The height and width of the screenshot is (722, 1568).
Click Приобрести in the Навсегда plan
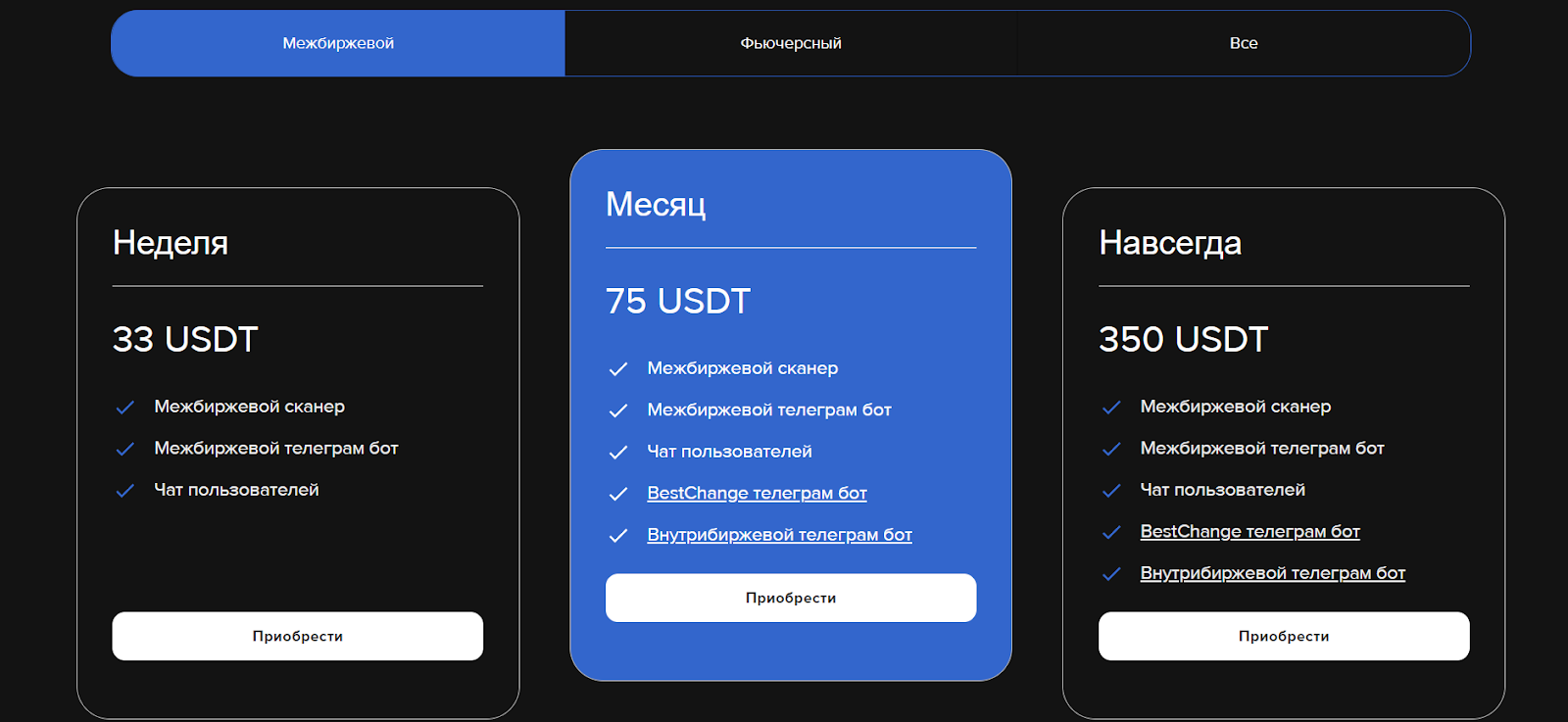[x=1284, y=636]
